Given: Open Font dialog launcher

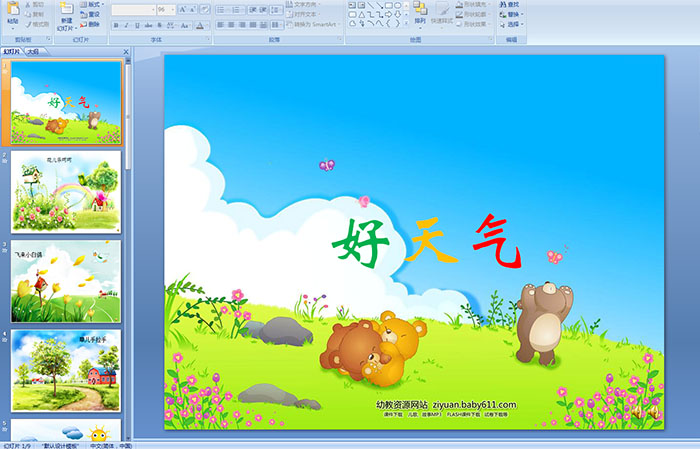Looking at the screenshot, I should [x=208, y=39].
